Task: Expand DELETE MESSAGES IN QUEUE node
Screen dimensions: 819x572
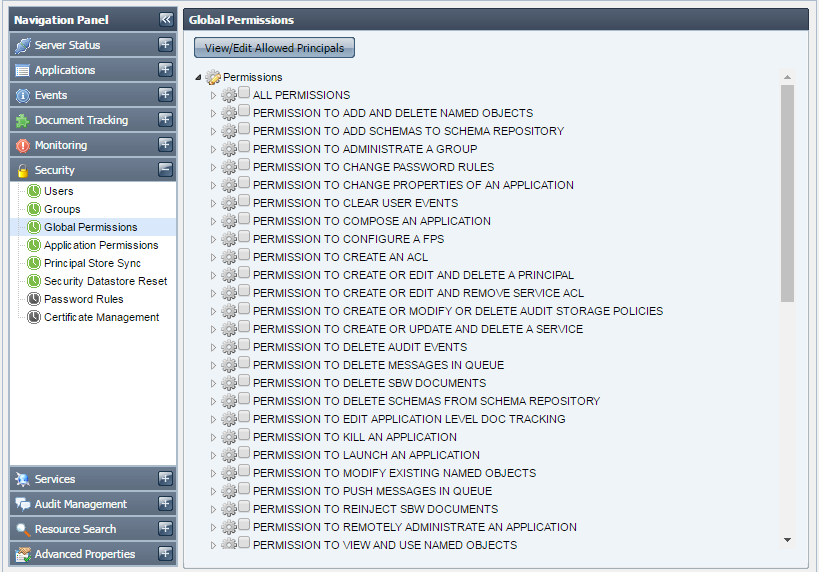Action: pos(213,366)
